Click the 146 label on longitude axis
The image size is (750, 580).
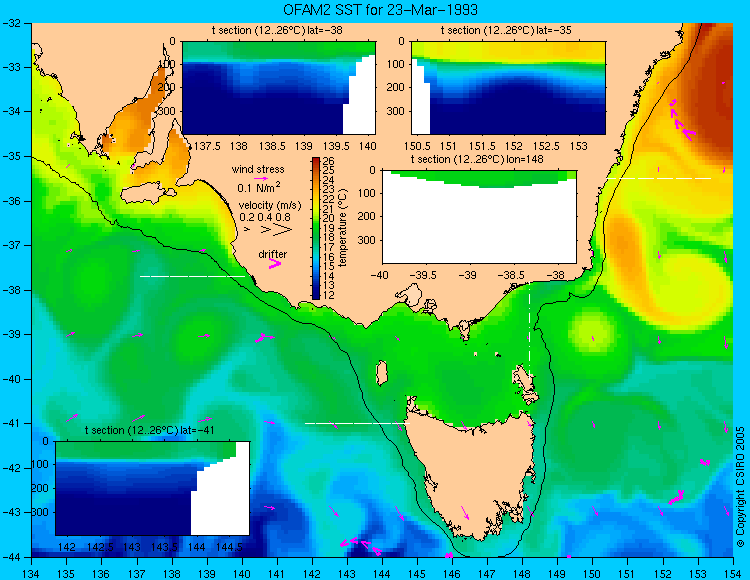(x=452, y=573)
